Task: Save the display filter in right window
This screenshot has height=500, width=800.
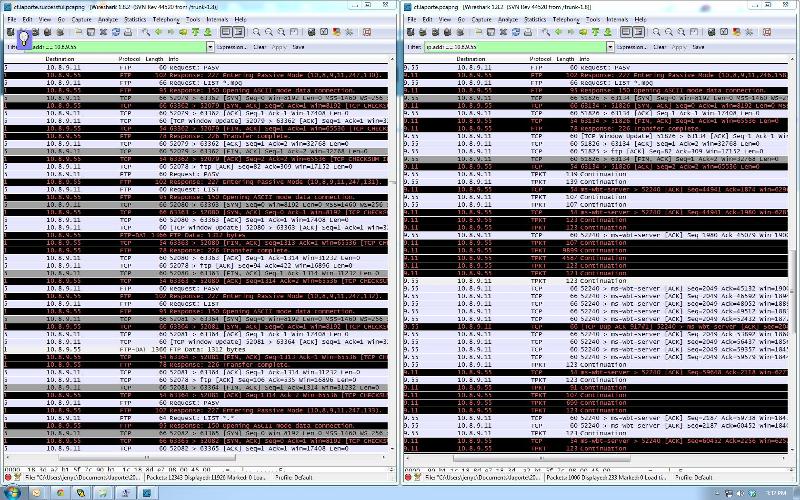Action: click(x=698, y=47)
